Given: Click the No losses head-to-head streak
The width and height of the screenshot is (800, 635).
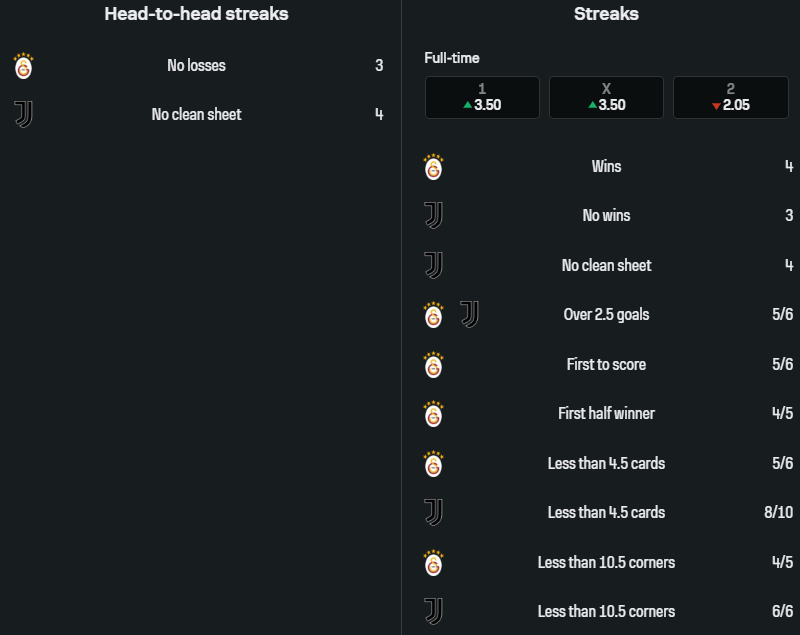Looking at the screenshot, I should coord(196,66).
